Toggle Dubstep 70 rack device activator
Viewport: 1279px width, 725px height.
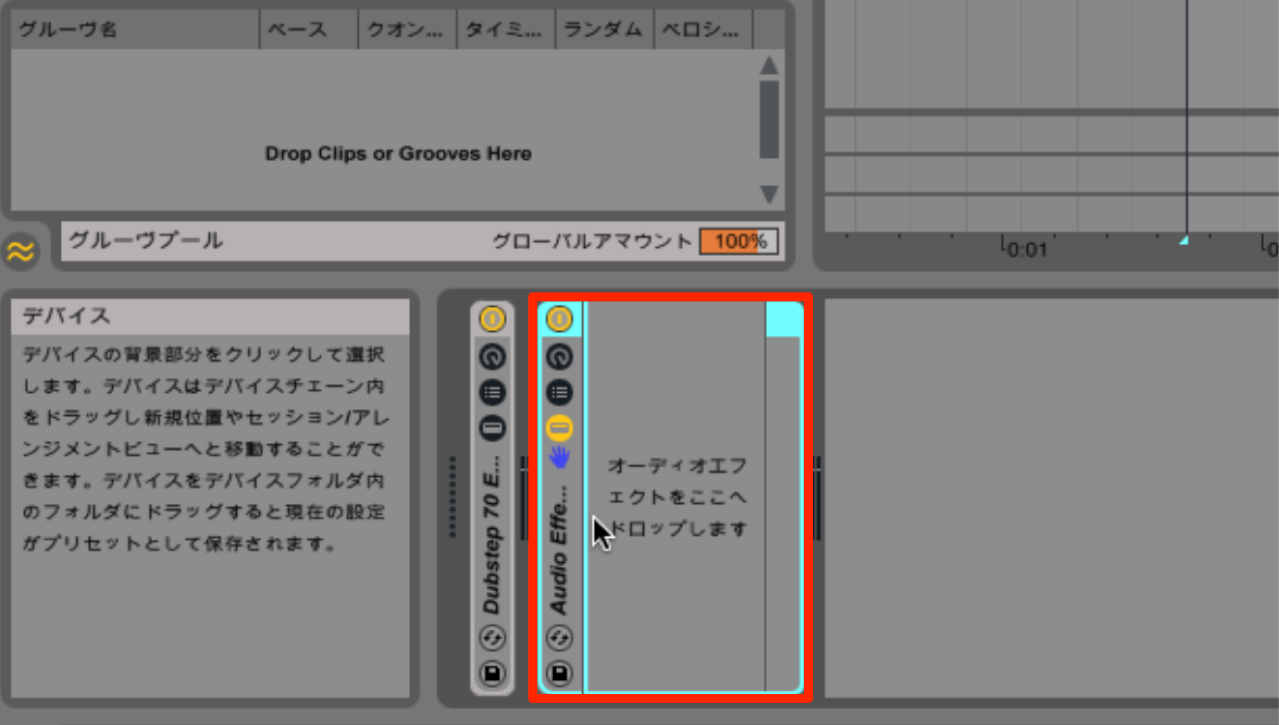click(492, 319)
